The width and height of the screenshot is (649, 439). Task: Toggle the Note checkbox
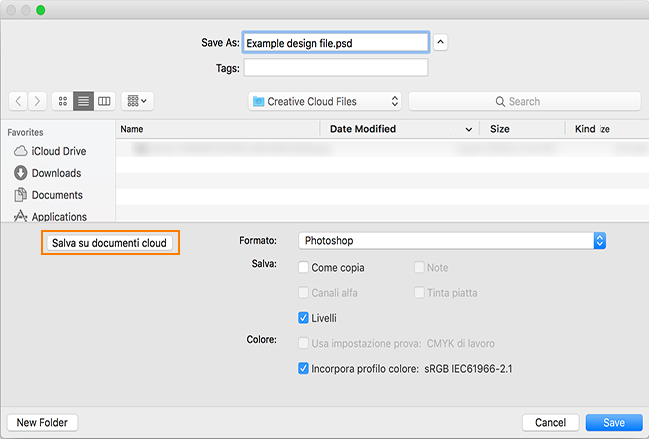click(419, 268)
